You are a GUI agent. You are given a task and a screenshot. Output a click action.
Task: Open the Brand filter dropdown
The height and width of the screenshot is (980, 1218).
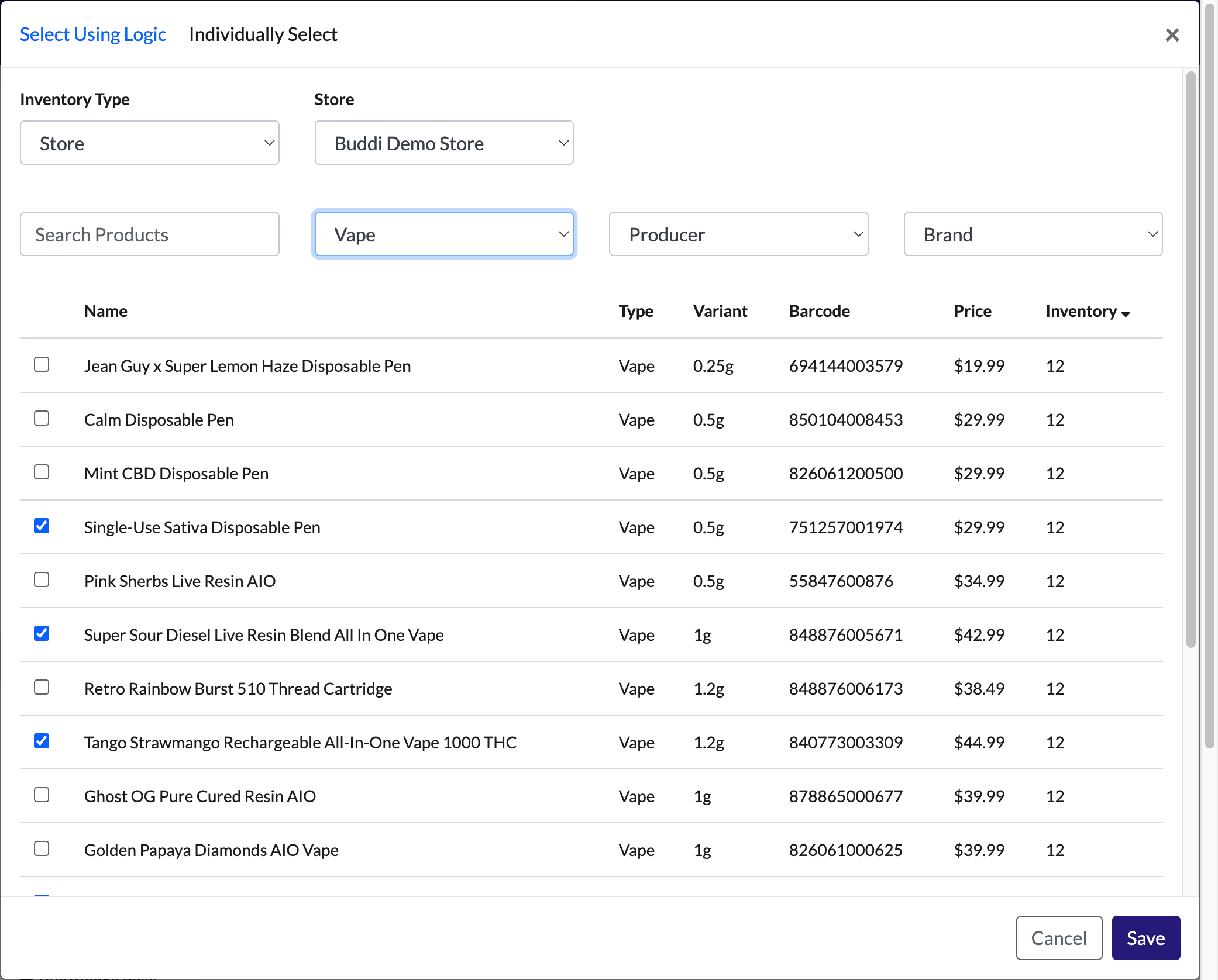(1033, 234)
